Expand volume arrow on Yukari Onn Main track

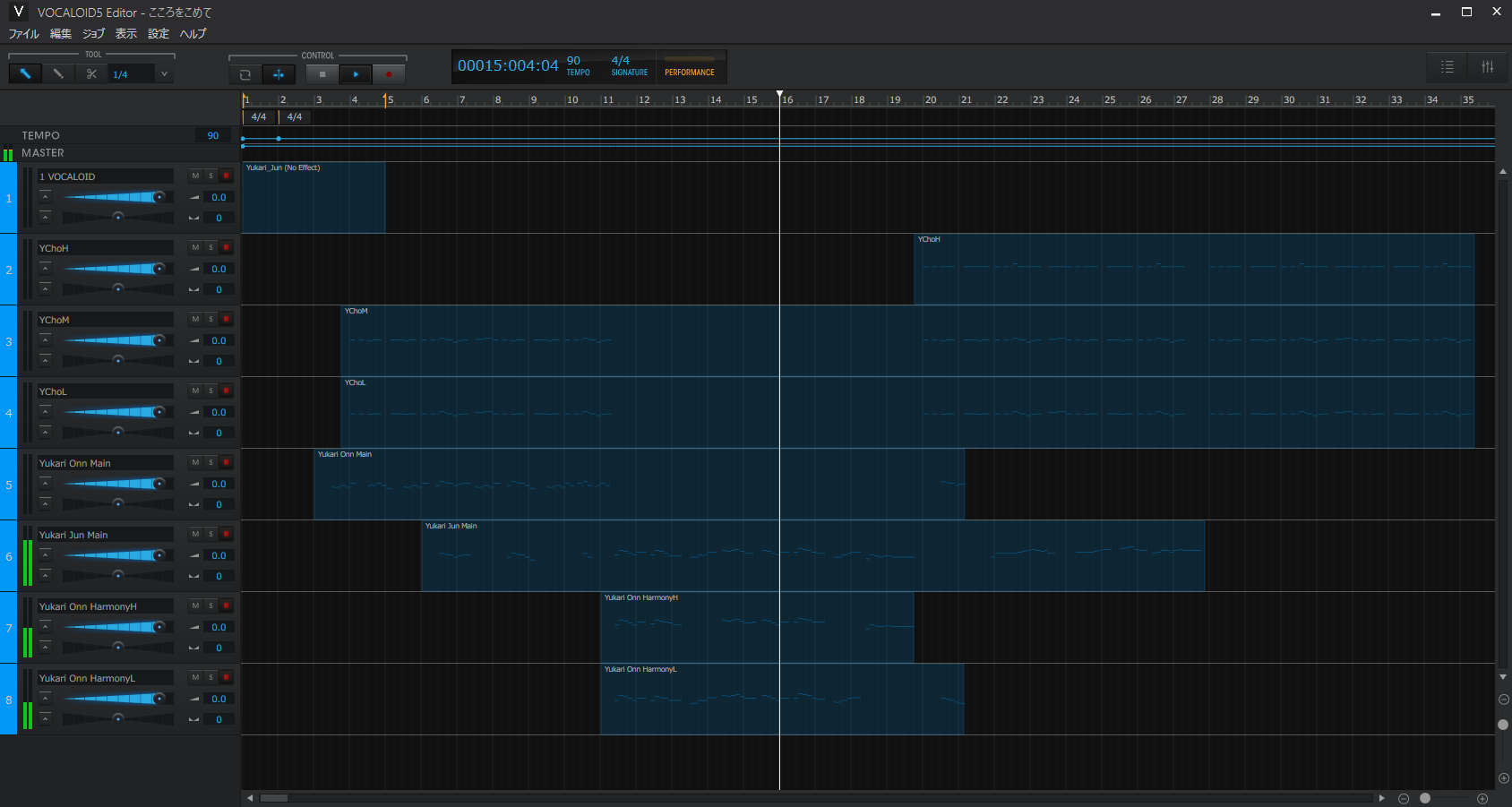(46, 483)
